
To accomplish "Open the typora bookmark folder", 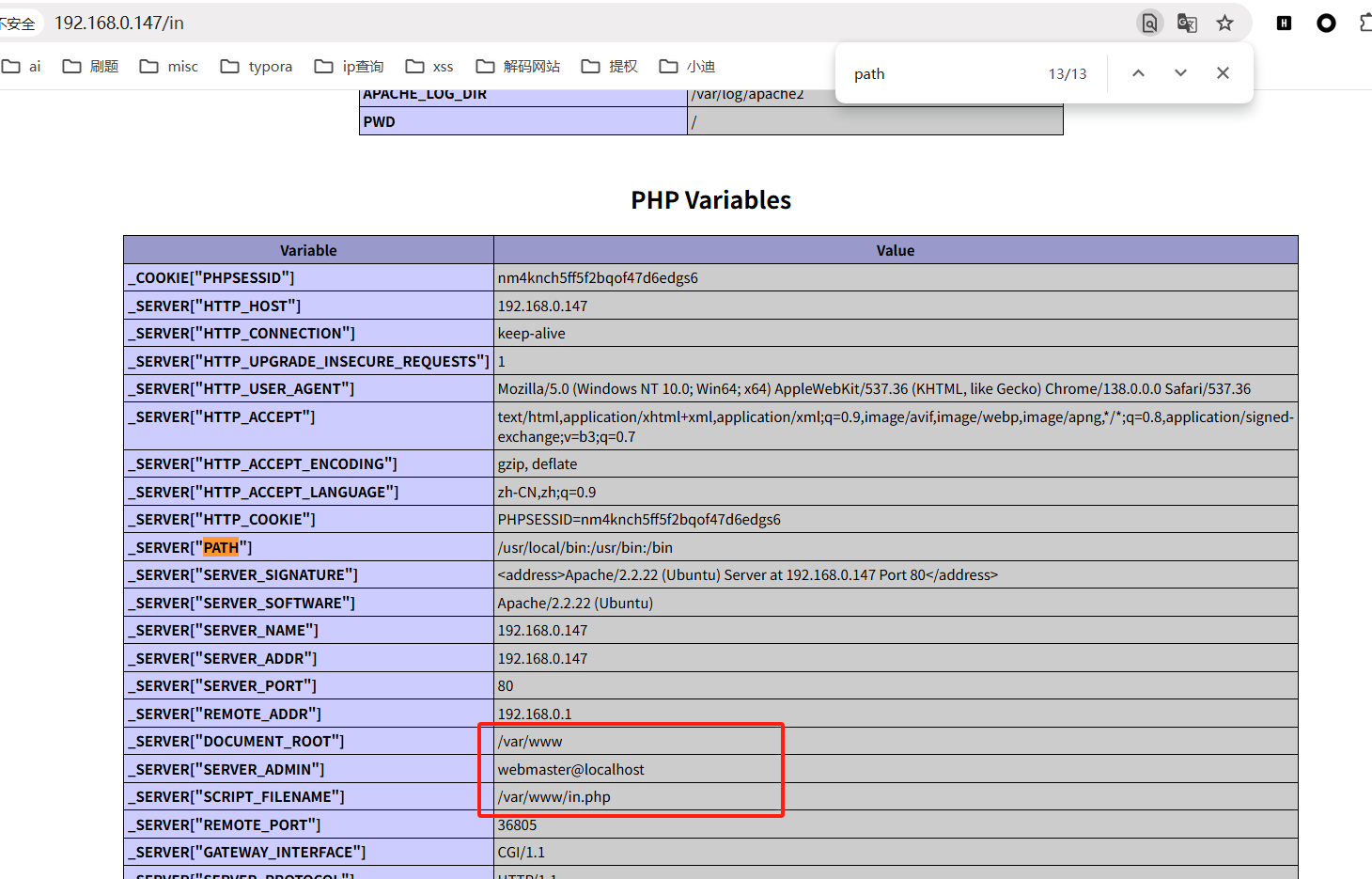I will pyautogui.click(x=257, y=67).
